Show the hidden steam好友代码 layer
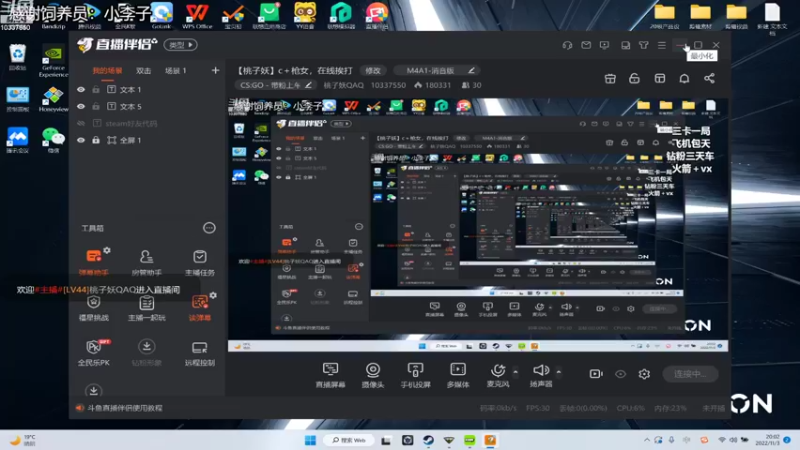 click(81, 123)
